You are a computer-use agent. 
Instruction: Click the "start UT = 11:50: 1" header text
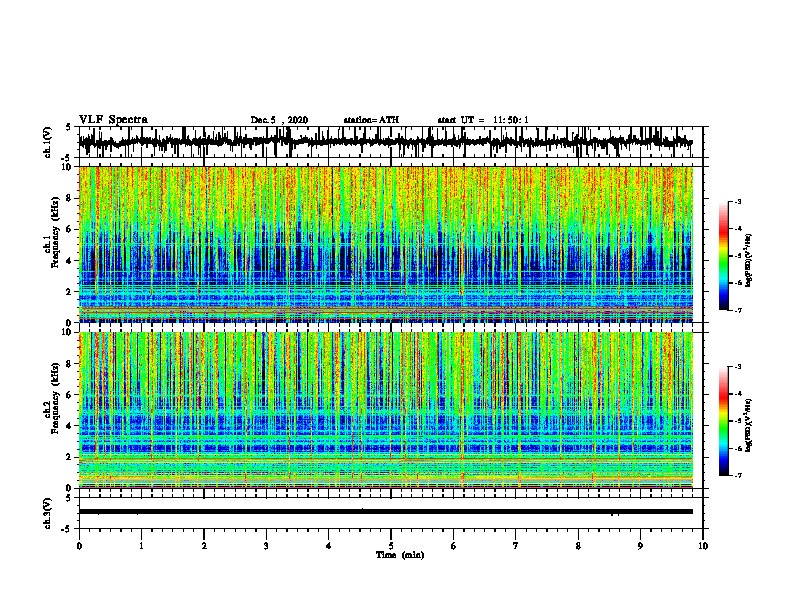pyautogui.click(x=483, y=120)
